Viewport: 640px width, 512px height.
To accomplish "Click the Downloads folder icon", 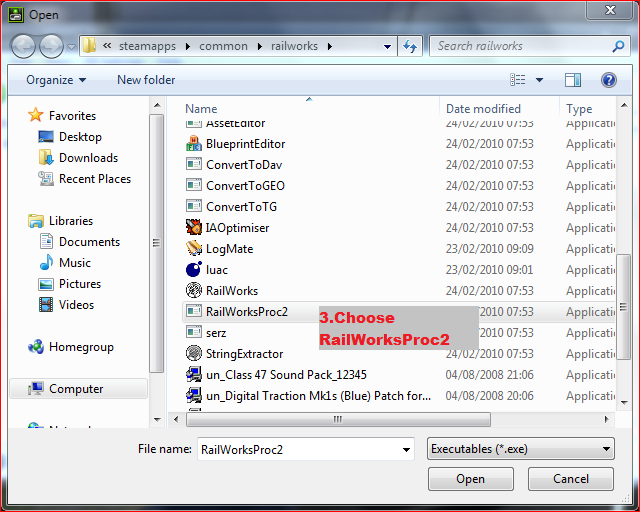I will [x=46, y=157].
